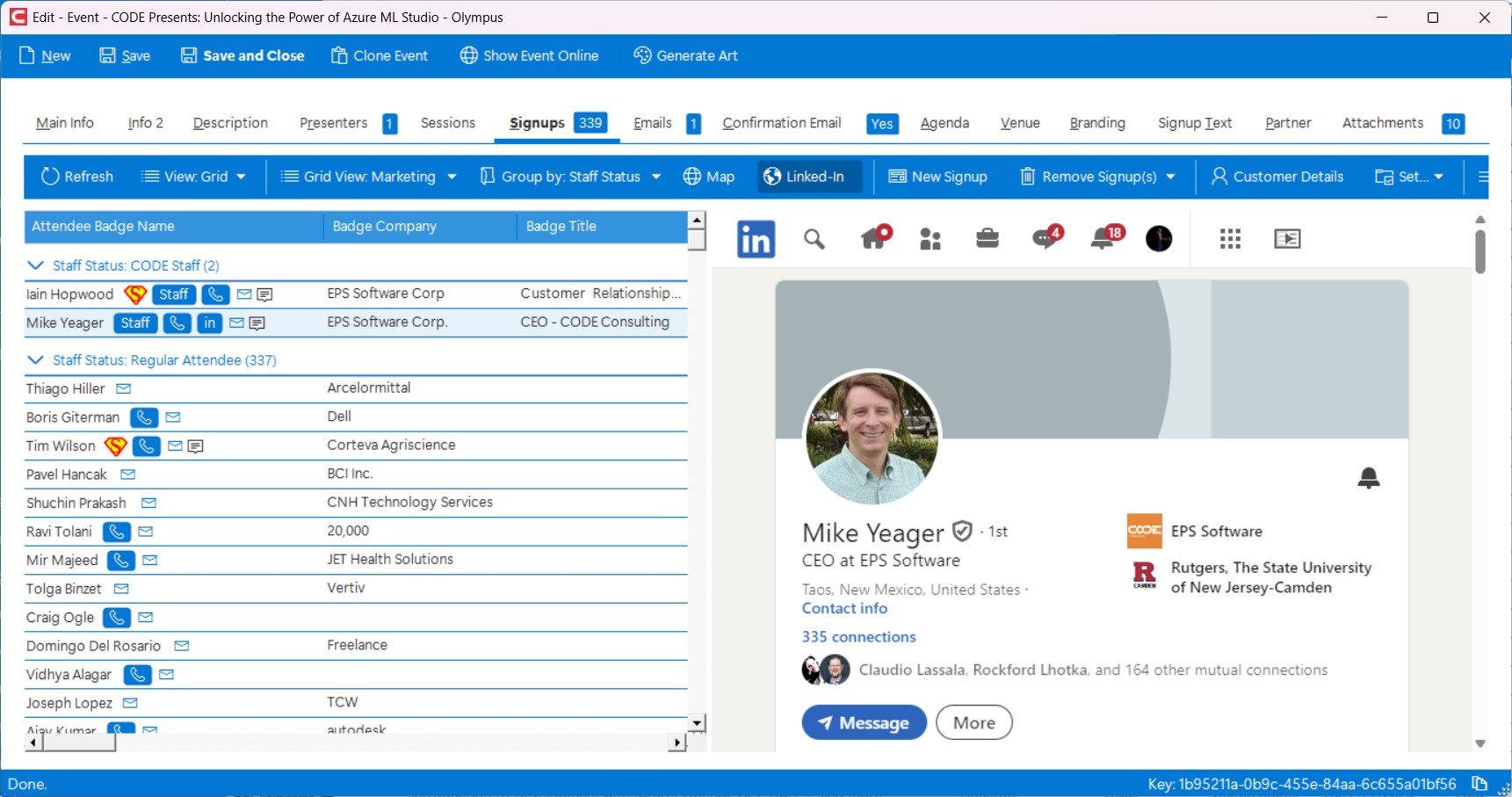The height and width of the screenshot is (797, 1512).
Task: Open Customer Details button
Action: [x=1277, y=177]
